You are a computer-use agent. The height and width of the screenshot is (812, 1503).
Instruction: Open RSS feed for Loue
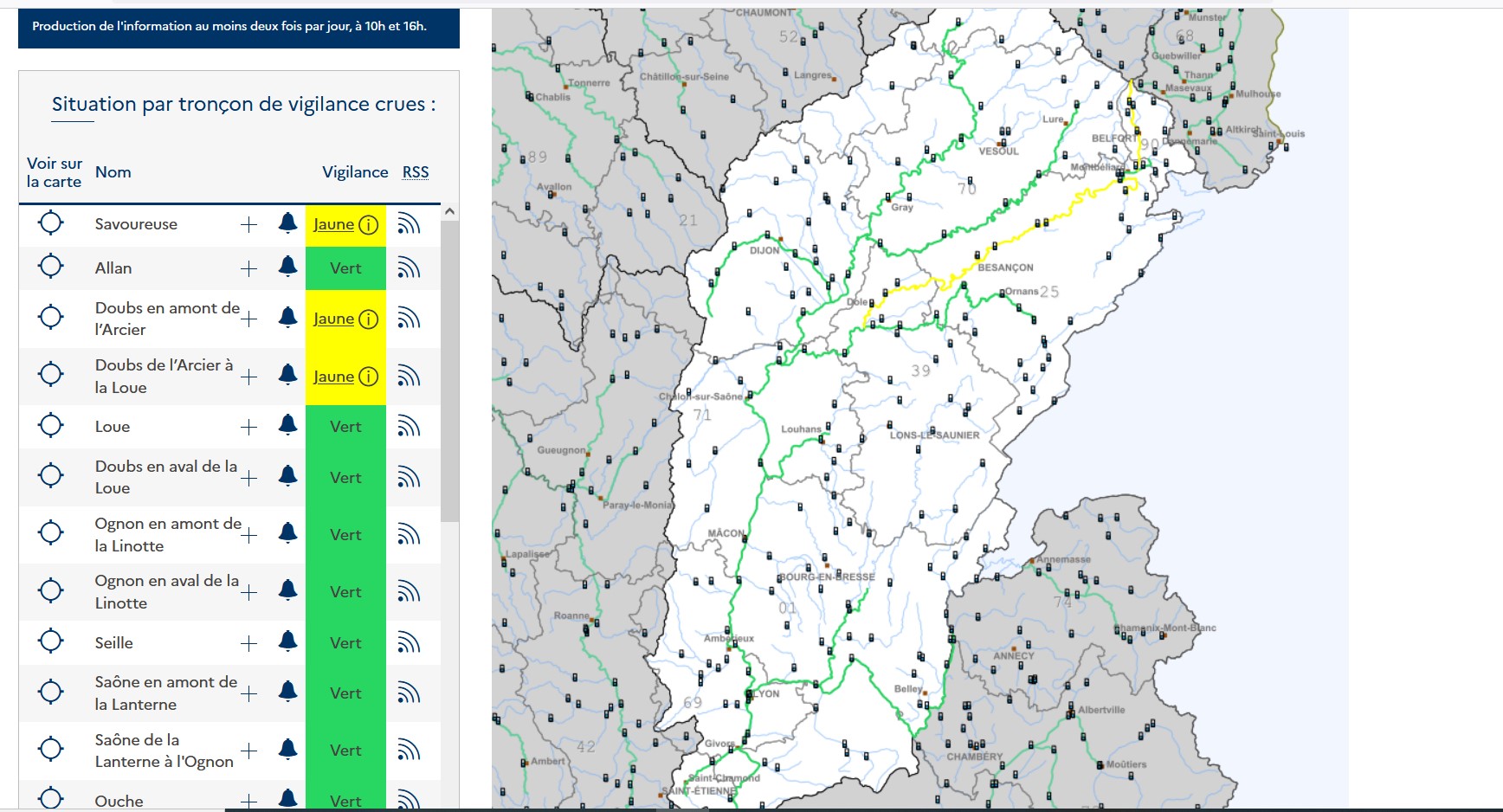point(409,427)
